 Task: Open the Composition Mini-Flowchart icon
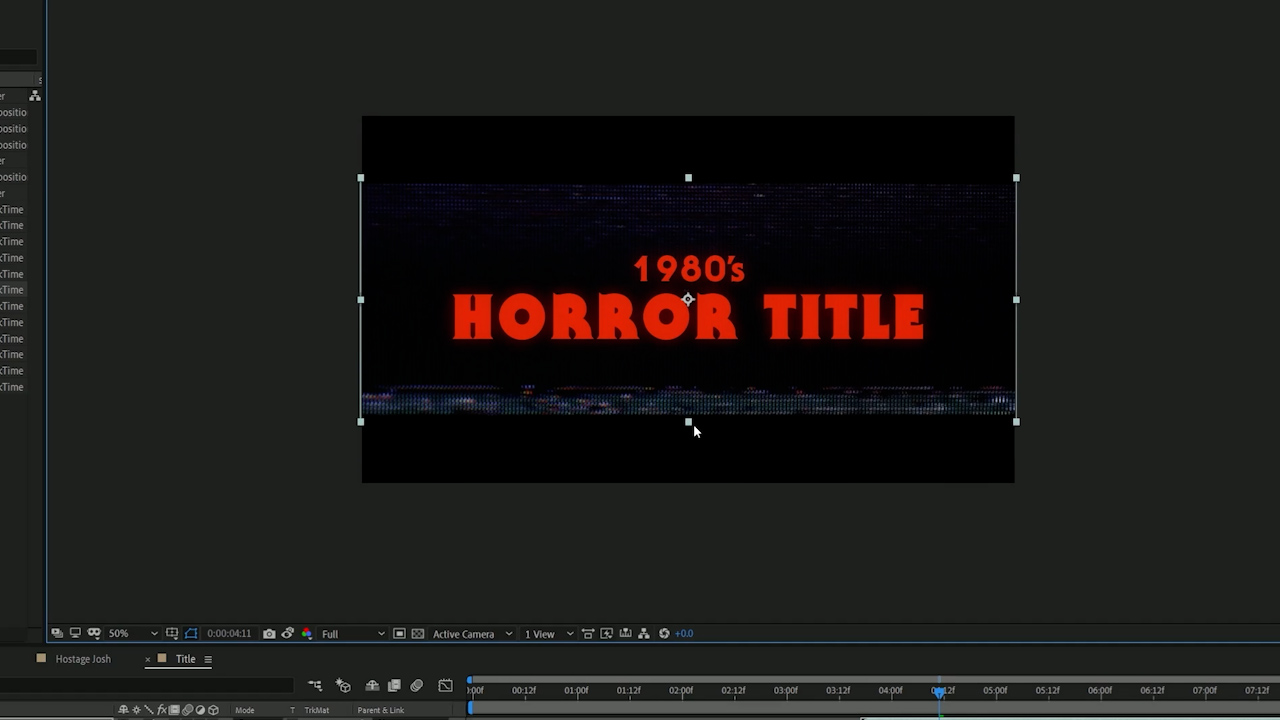(x=315, y=685)
